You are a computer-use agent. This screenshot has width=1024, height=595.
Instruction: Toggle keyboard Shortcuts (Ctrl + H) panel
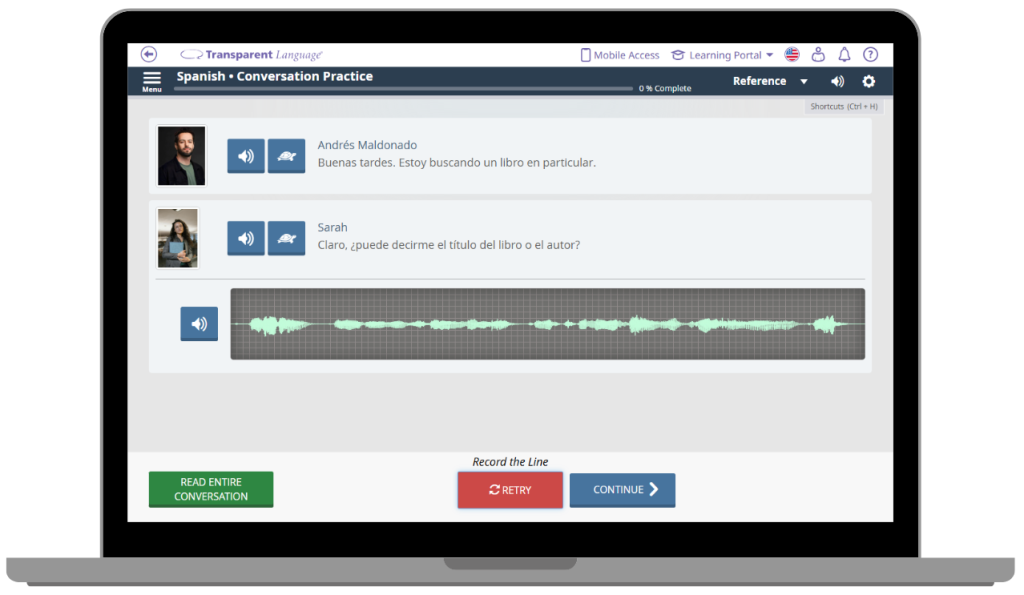tap(843, 105)
